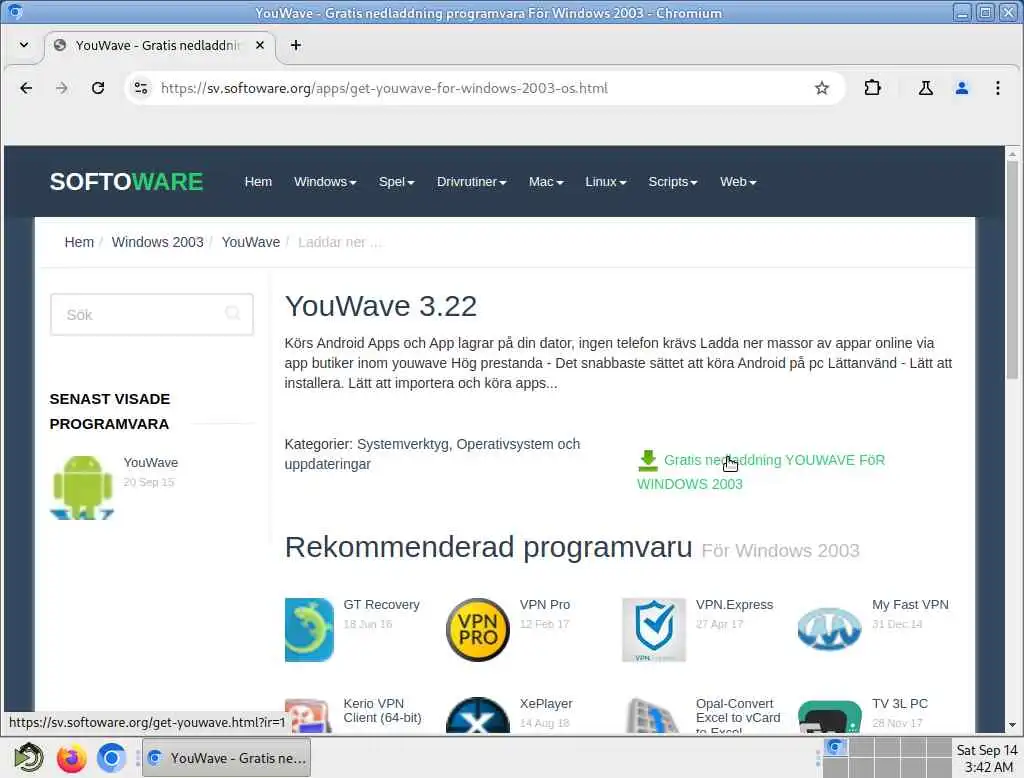This screenshot has height=778, width=1024.
Task: Open the XePlayer title link
Action: 546,704
